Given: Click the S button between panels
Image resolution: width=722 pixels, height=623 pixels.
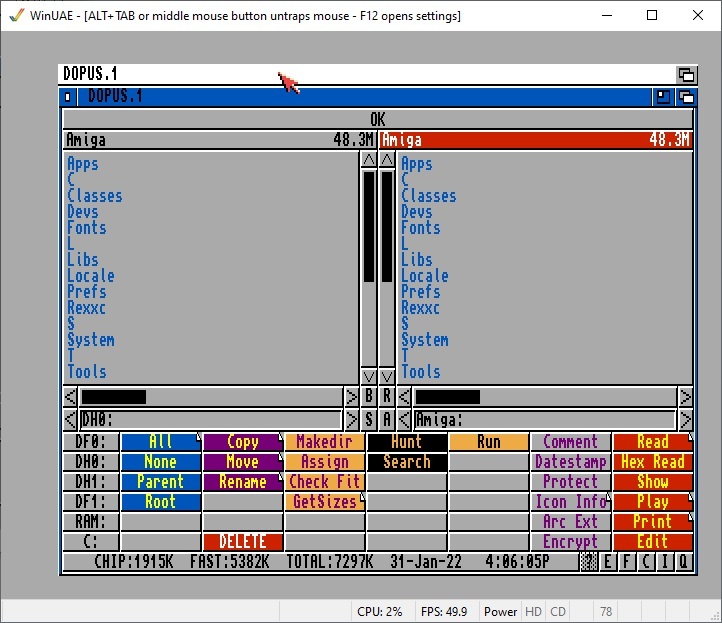Looking at the screenshot, I should pos(368,419).
